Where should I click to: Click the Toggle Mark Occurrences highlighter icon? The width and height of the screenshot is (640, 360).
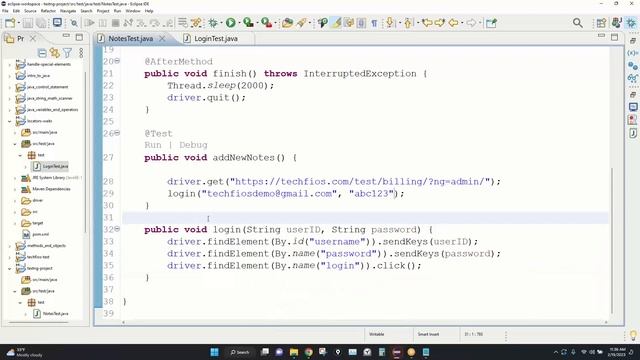click(x=336, y=23)
